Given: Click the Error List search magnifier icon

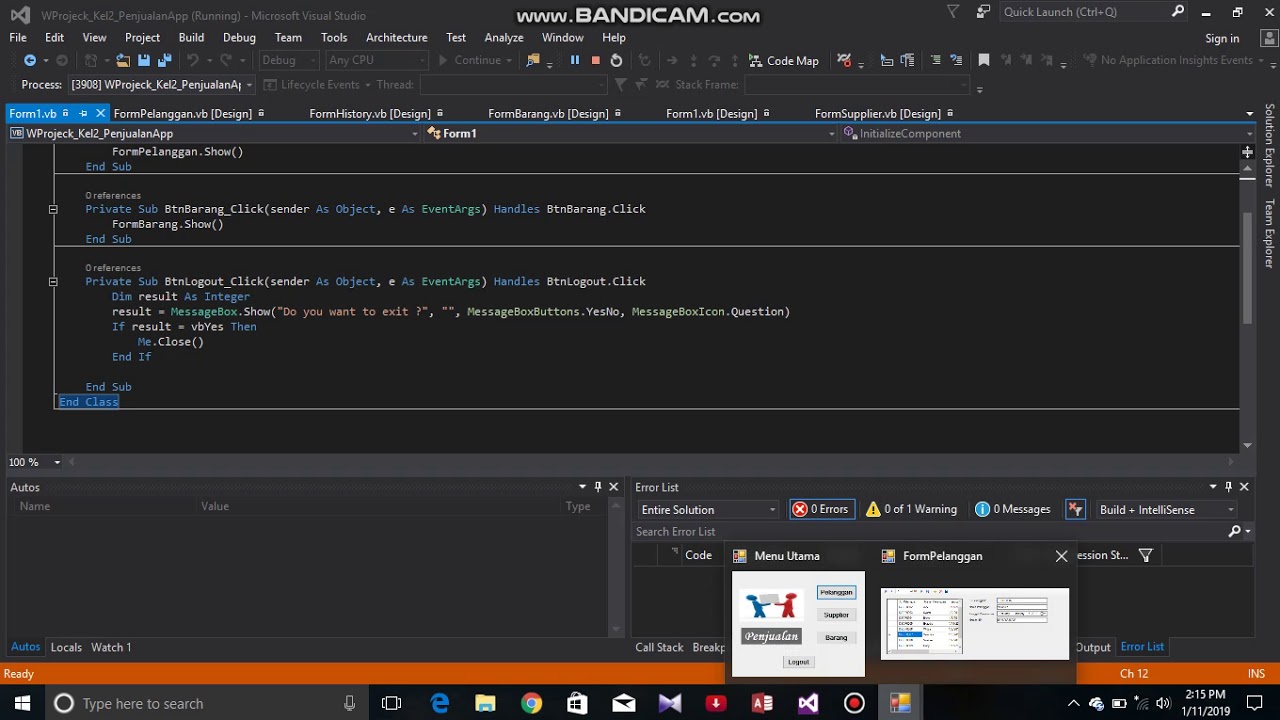Looking at the screenshot, I should (x=1234, y=532).
